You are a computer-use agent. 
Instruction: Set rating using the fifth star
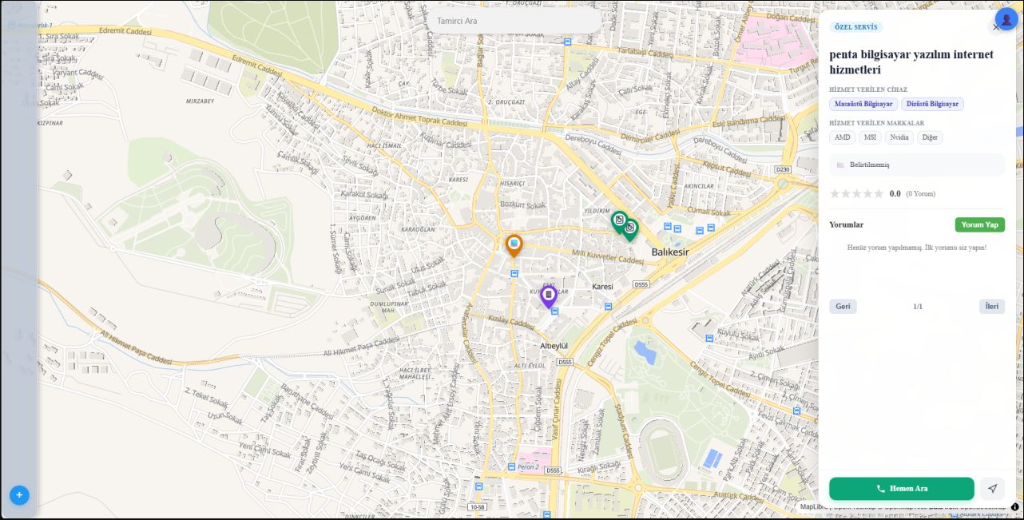click(x=878, y=194)
